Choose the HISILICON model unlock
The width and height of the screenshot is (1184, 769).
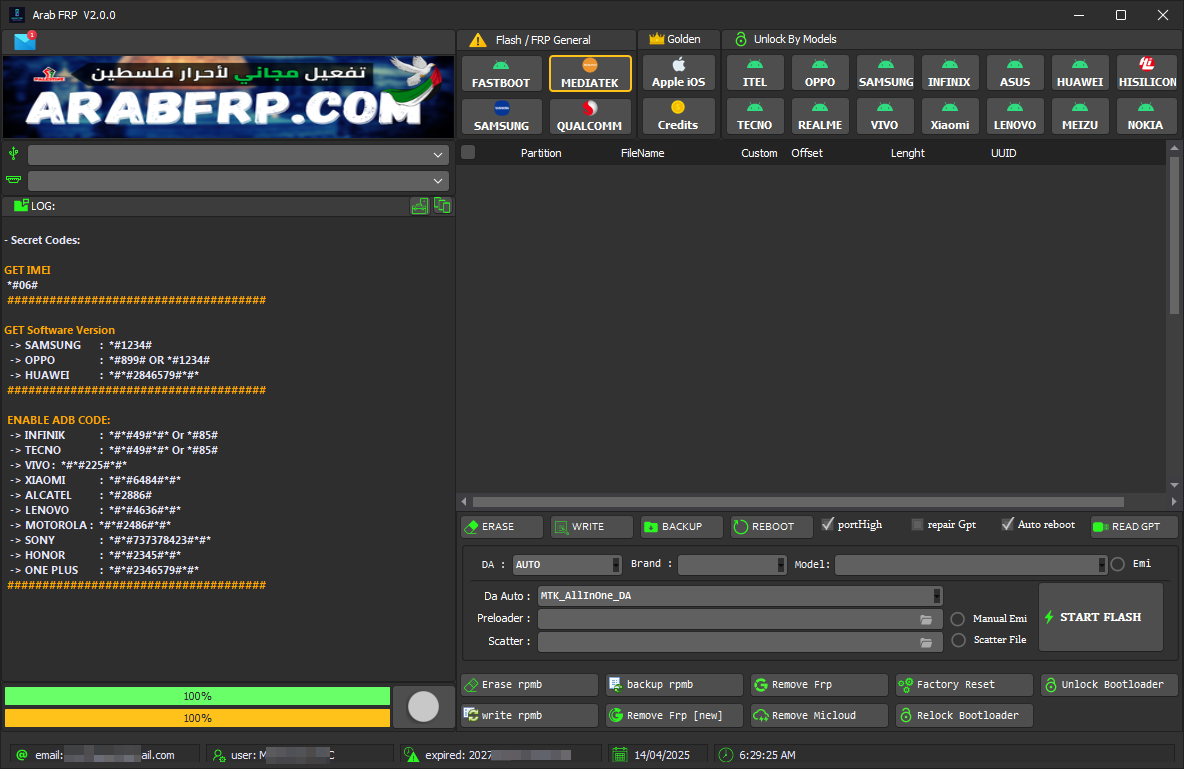click(1146, 73)
